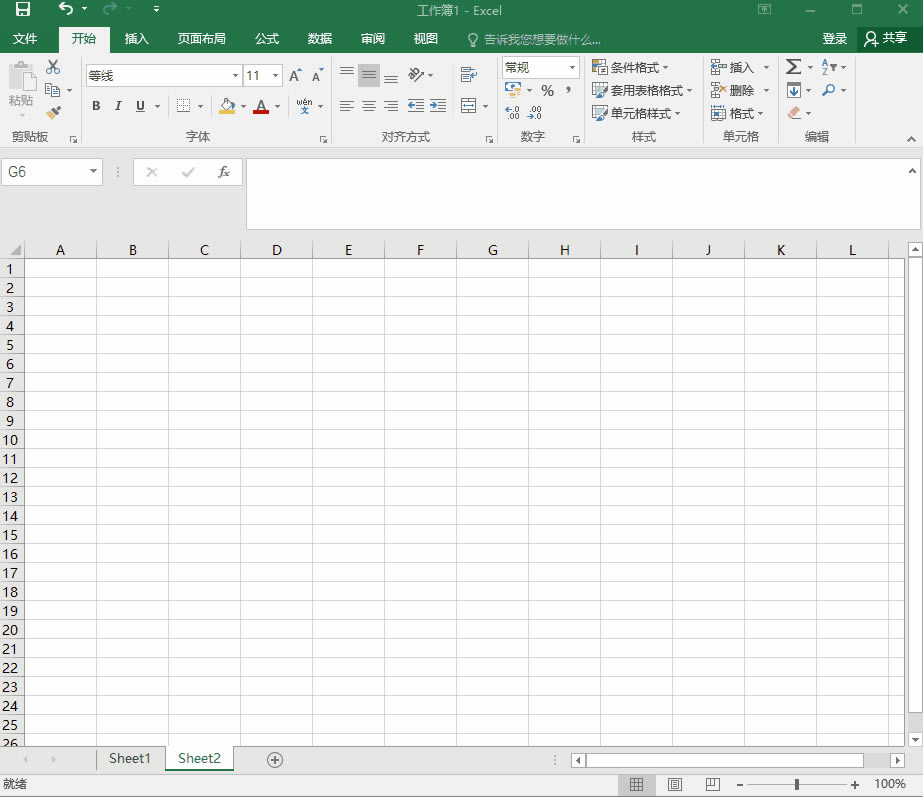This screenshot has width=923, height=797.
Task: Apply percent style format
Action: click(547, 90)
